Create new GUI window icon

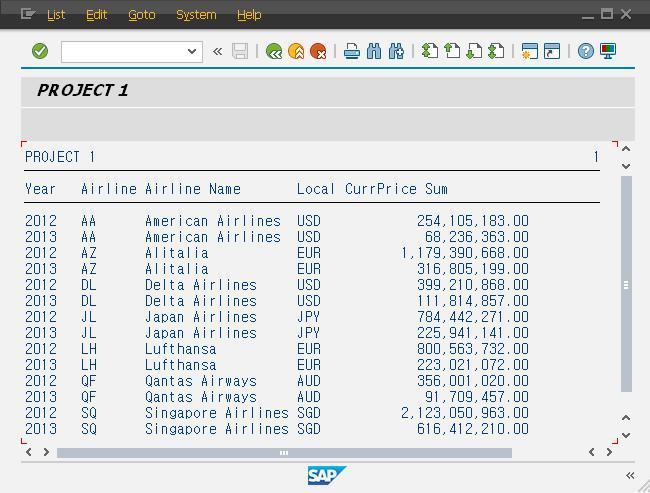[x=529, y=51]
